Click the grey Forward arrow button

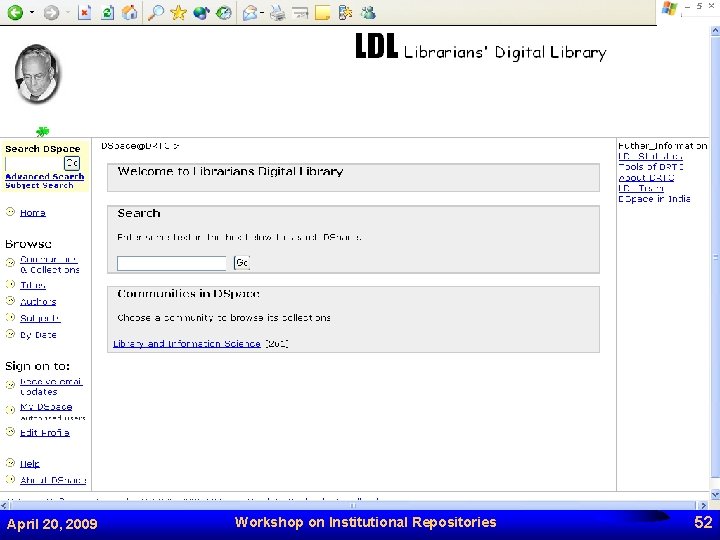(x=51, y=13)
